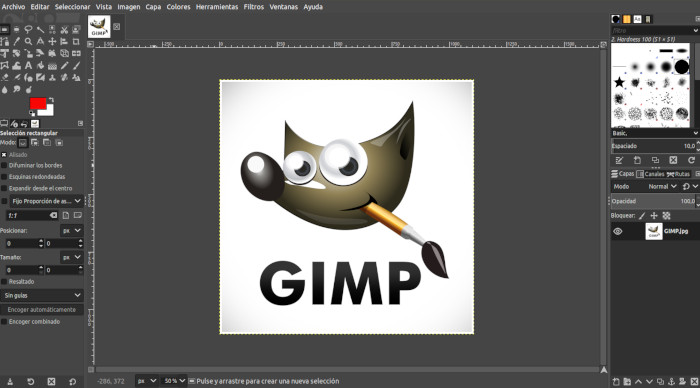Select the Text tool
The width and height of the screenshot is (700, 388).
click(x=28, y=66)
